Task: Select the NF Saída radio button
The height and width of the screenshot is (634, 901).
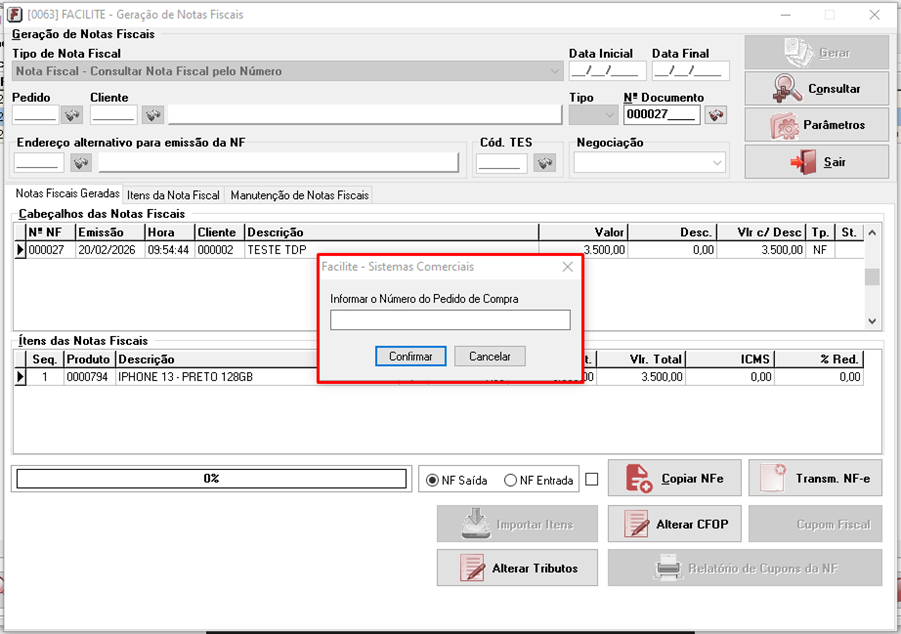Action: (x=432, y=480)
